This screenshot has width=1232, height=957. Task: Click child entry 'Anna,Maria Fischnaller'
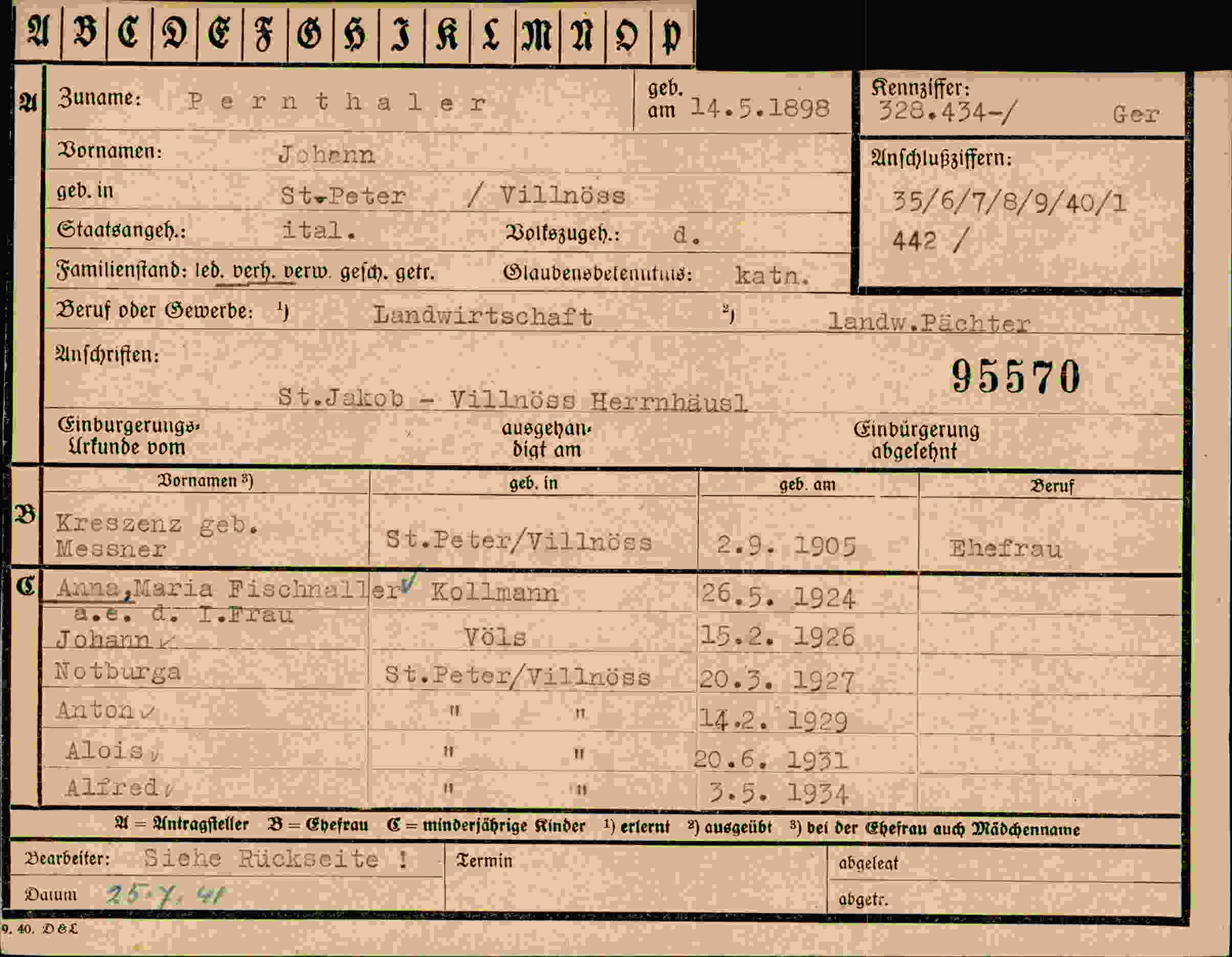(229, 589)
